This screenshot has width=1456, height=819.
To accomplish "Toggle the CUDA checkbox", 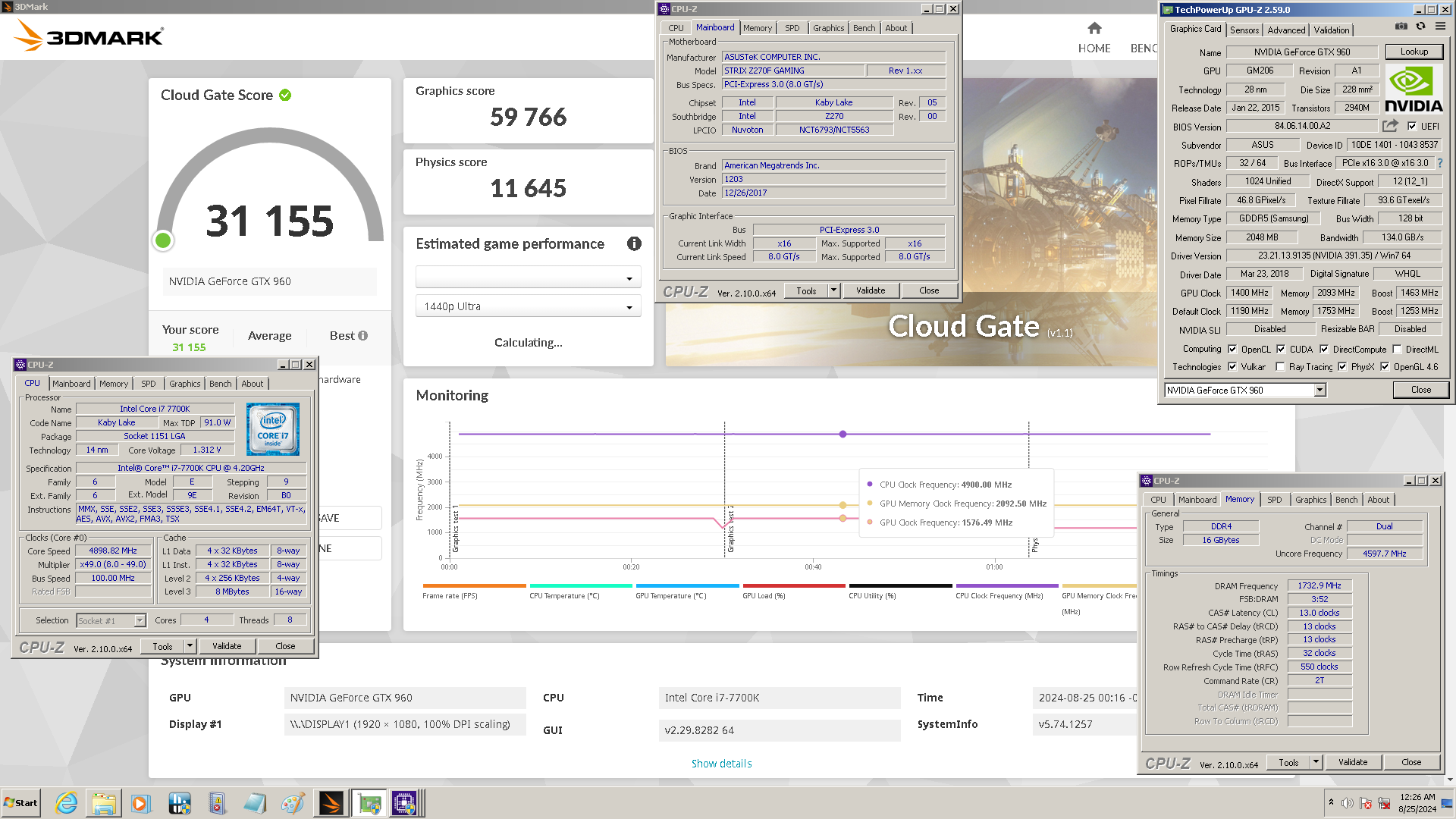I will pos(1281,350).
